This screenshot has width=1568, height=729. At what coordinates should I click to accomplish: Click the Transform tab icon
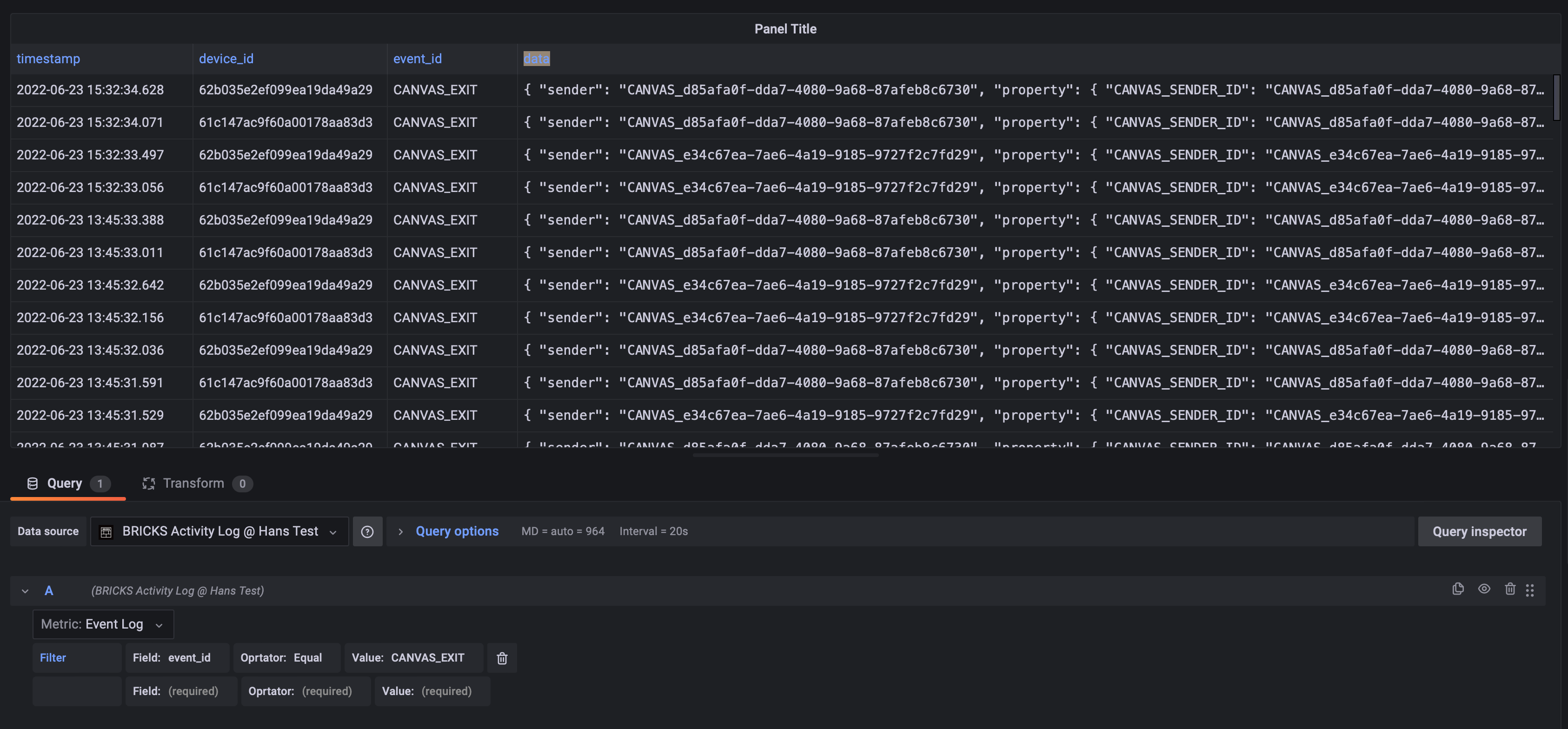(148, 483)
